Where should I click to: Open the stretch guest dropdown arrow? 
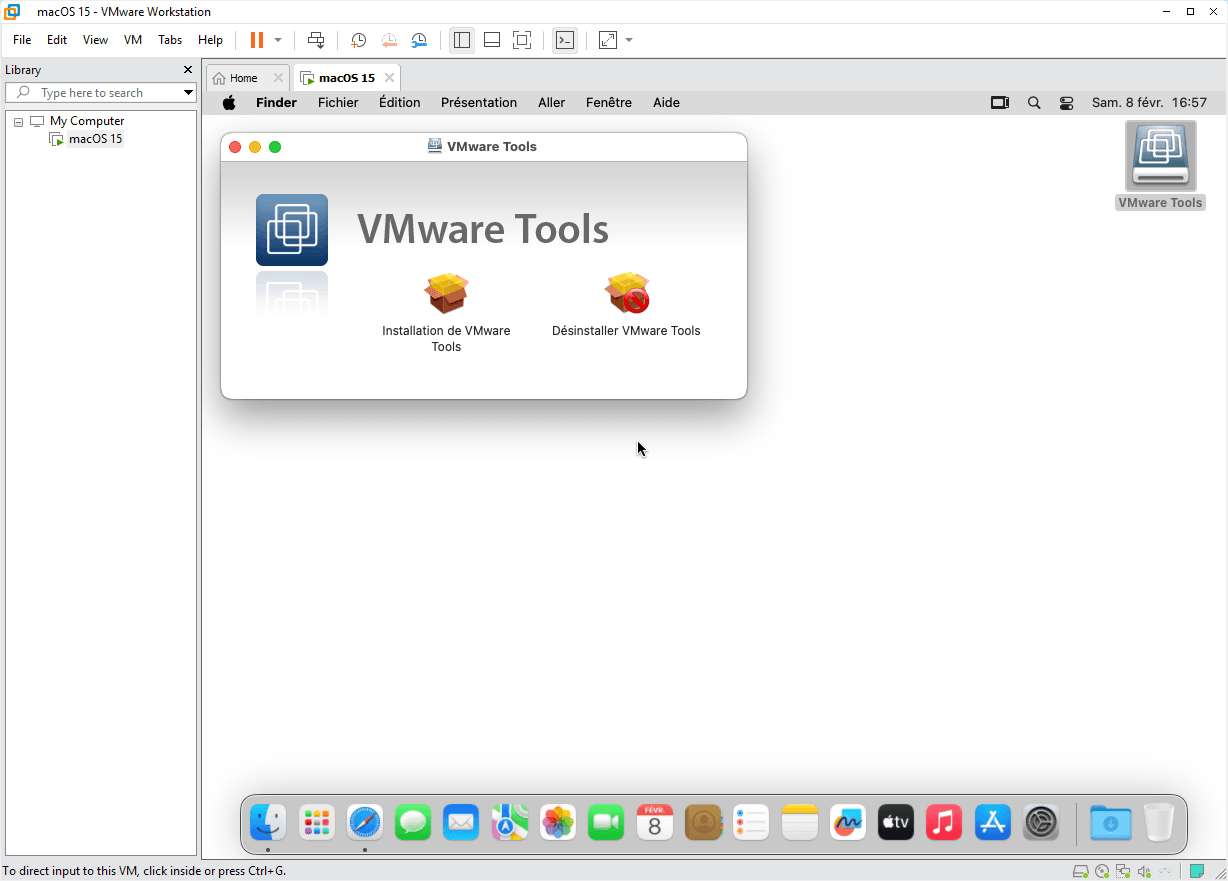[629, 40]
